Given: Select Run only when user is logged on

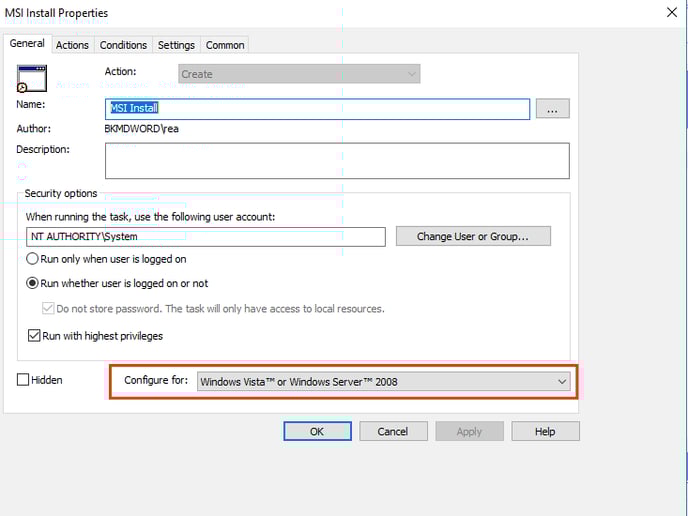Looking at the screenshot, I should [x=33, y=259].
